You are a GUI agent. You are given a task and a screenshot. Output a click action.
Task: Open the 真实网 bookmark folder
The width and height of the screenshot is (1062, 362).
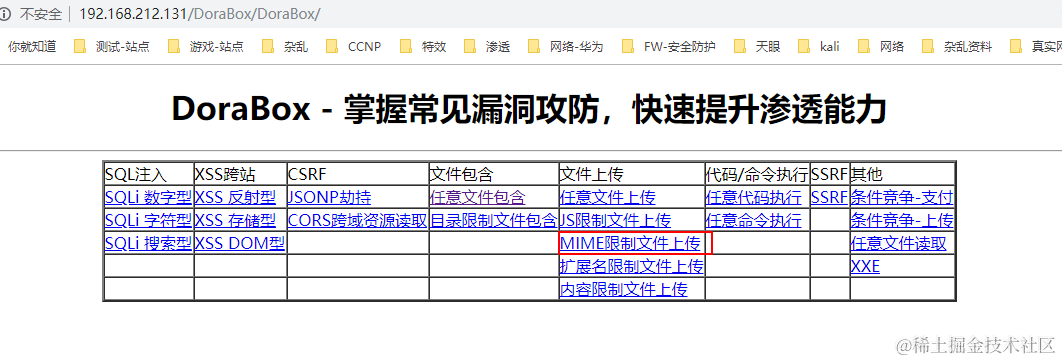[x=1036, y=46]
